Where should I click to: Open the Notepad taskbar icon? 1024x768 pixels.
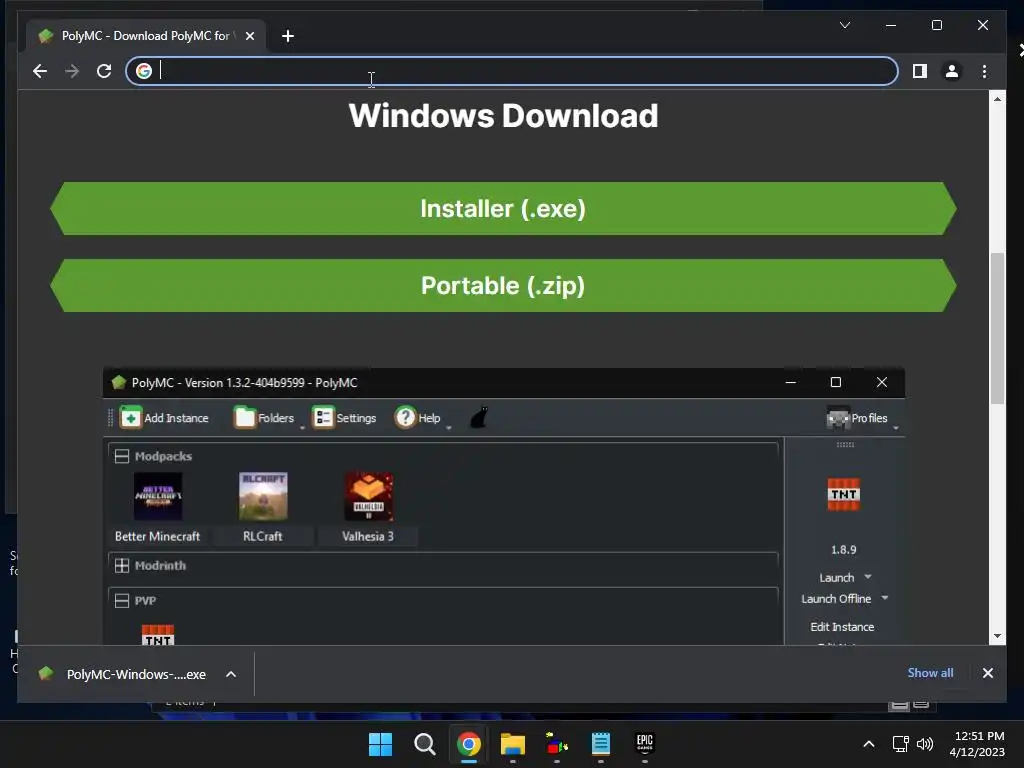tap(600, 744)
